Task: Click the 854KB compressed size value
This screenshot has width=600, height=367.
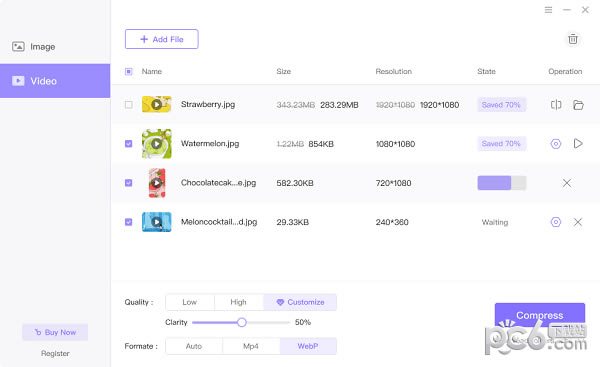Action: tap(321, 144)
